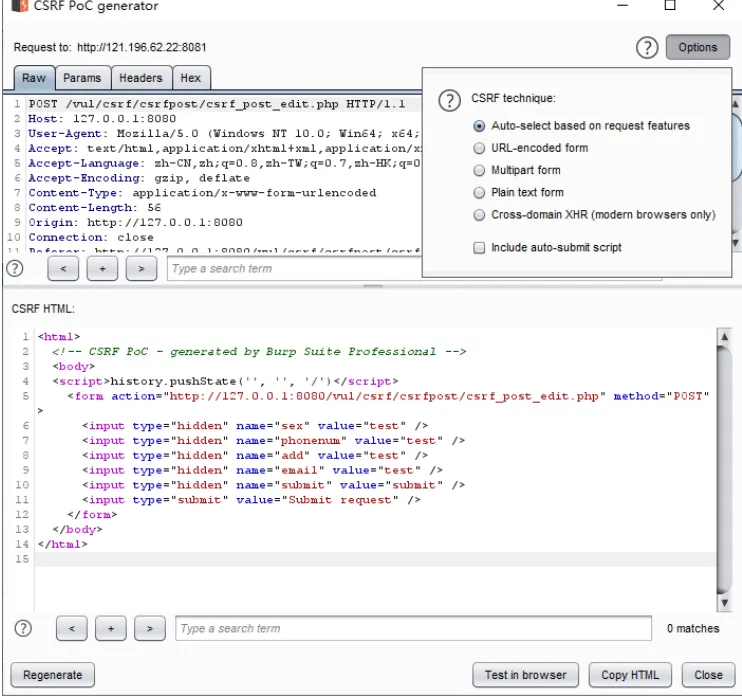Go to next match in request search
The image size is (742, 696).
click(x=141, y=269)
